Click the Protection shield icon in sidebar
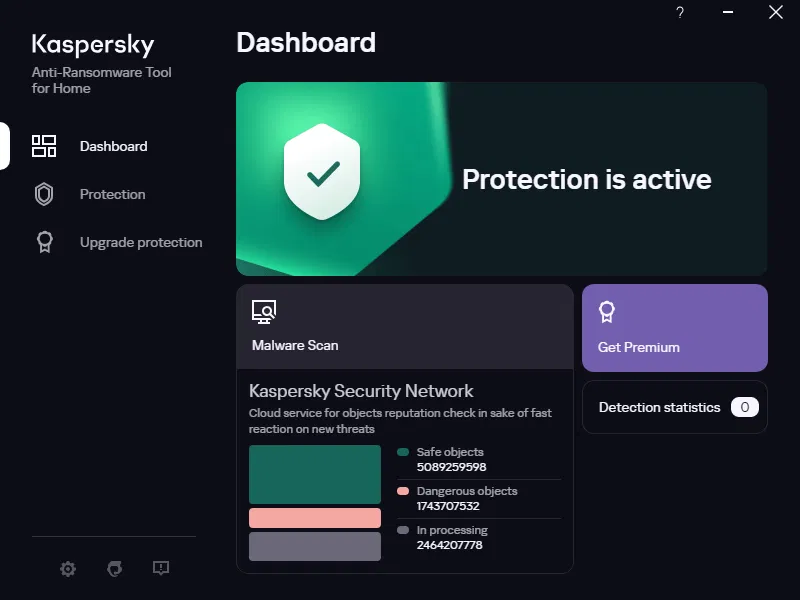Screen dimensions: 800x600 [x=44, y=194]
